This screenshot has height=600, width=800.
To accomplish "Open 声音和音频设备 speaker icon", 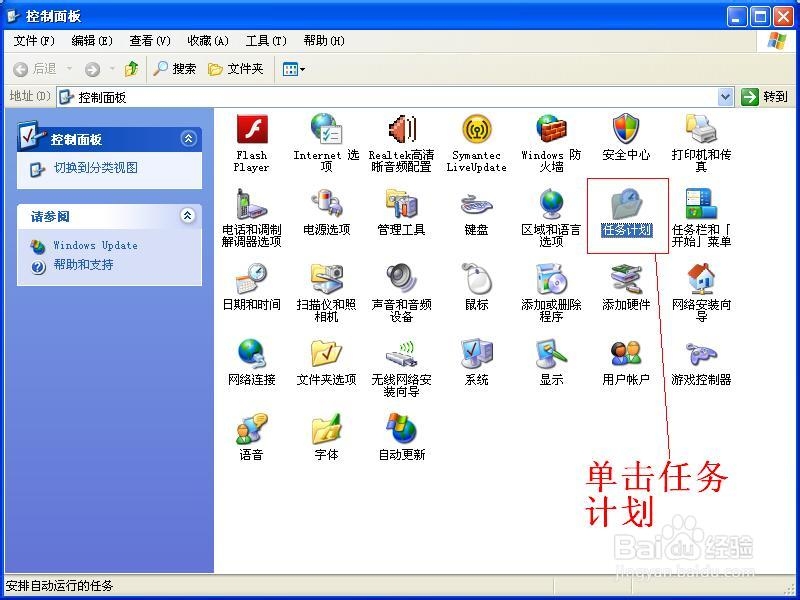I will pyautogui.click(x=402, y=279).
